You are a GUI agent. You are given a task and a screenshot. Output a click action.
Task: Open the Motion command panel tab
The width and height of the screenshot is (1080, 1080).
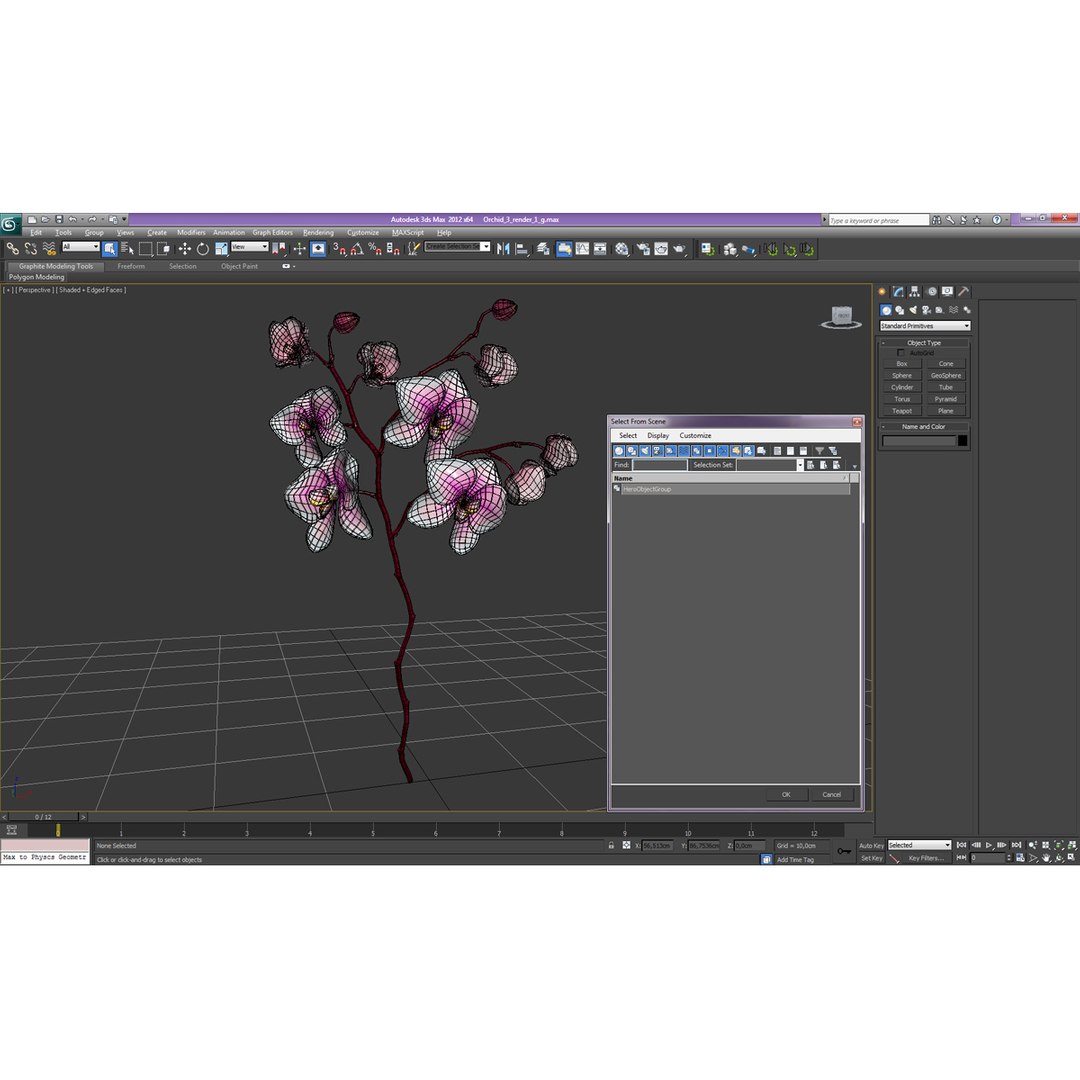pyautogui.click(x=931, y=291)
